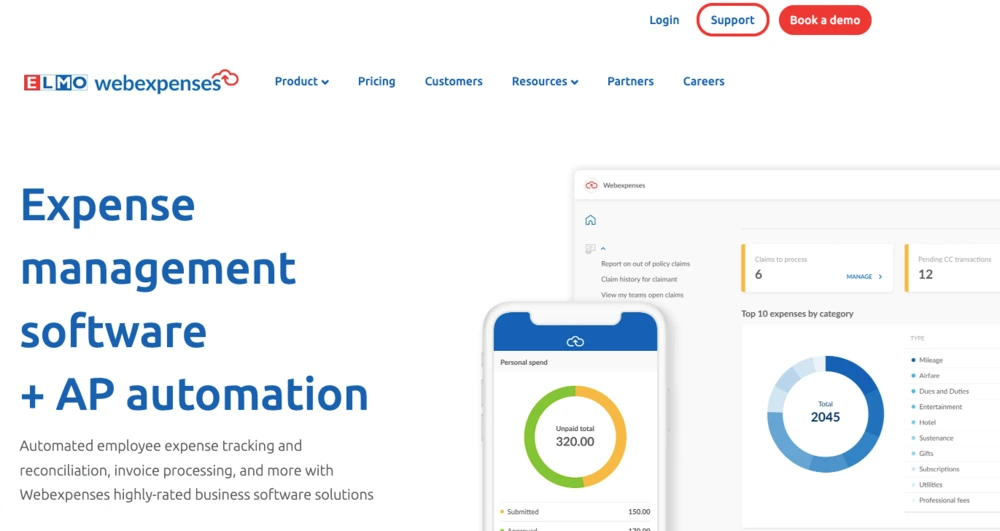Select the Gifts legend entry

tap(922, 453)
